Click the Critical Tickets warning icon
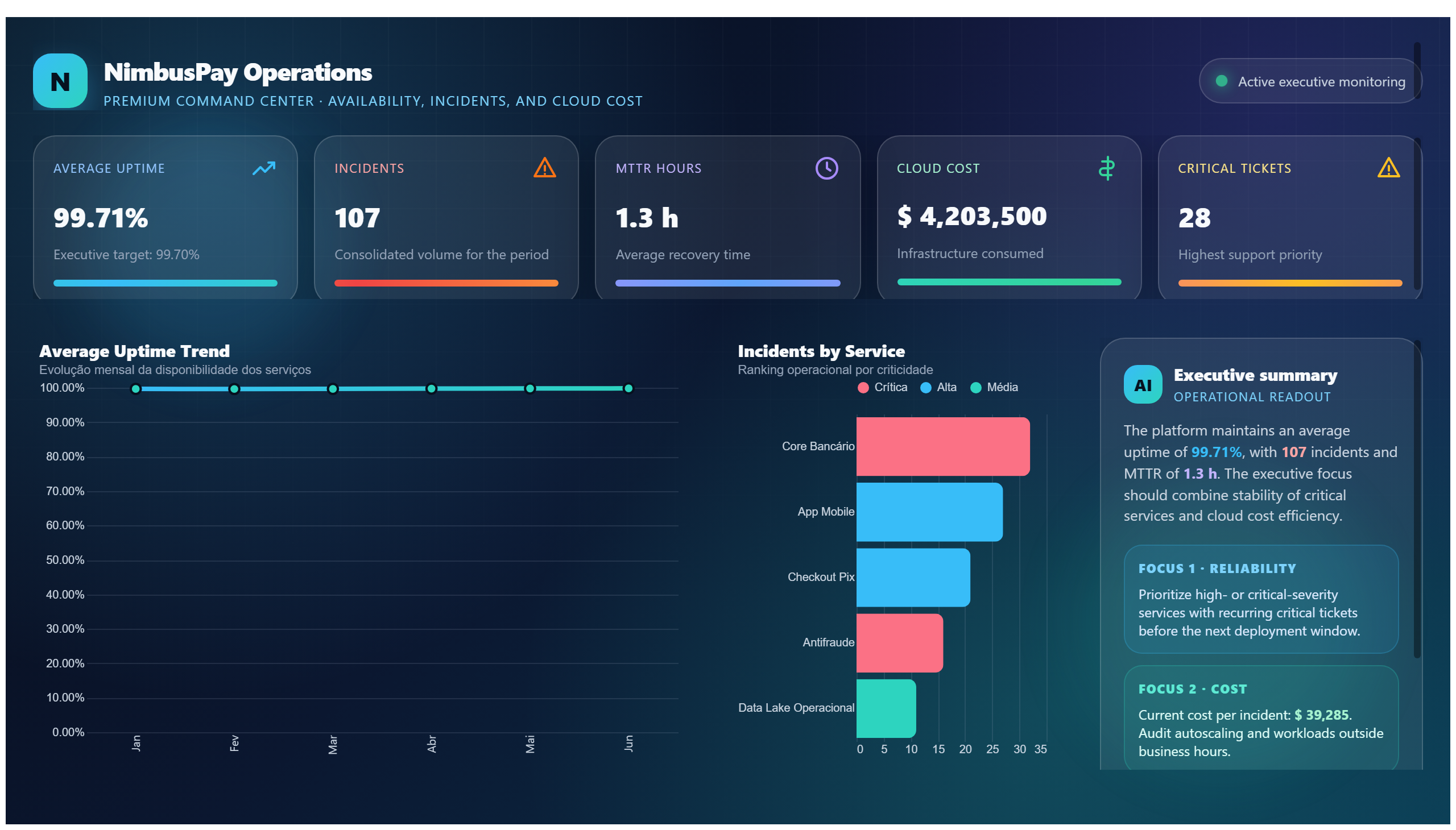Screen dimensions: 1456x830 click(x=1388, y=168)
